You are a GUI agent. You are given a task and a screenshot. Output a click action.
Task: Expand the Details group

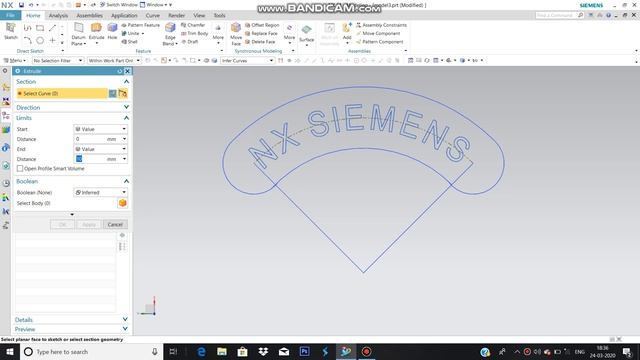125,319
